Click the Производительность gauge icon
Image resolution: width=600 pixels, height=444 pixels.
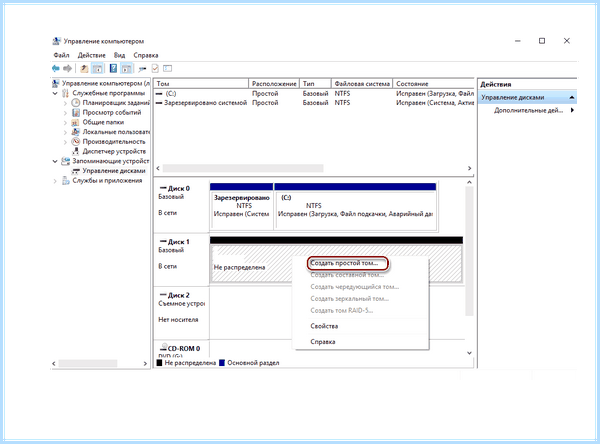[x=76, y=142]
